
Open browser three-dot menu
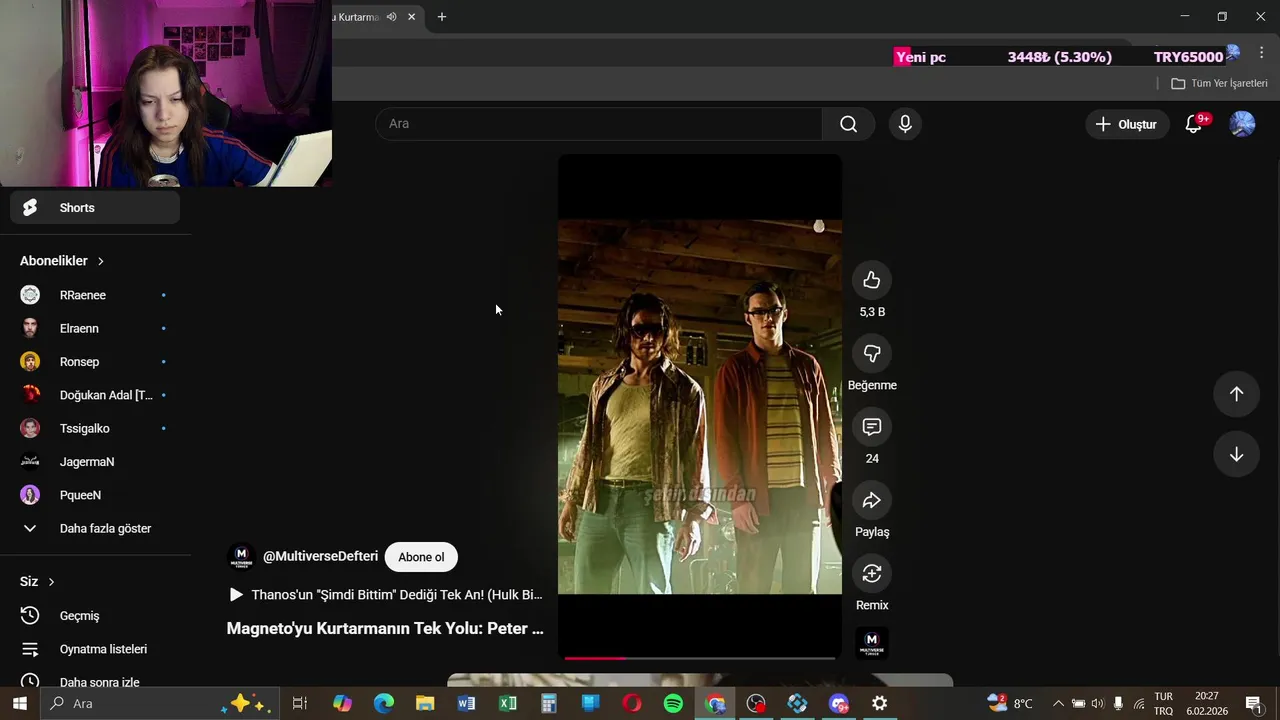1261,53
